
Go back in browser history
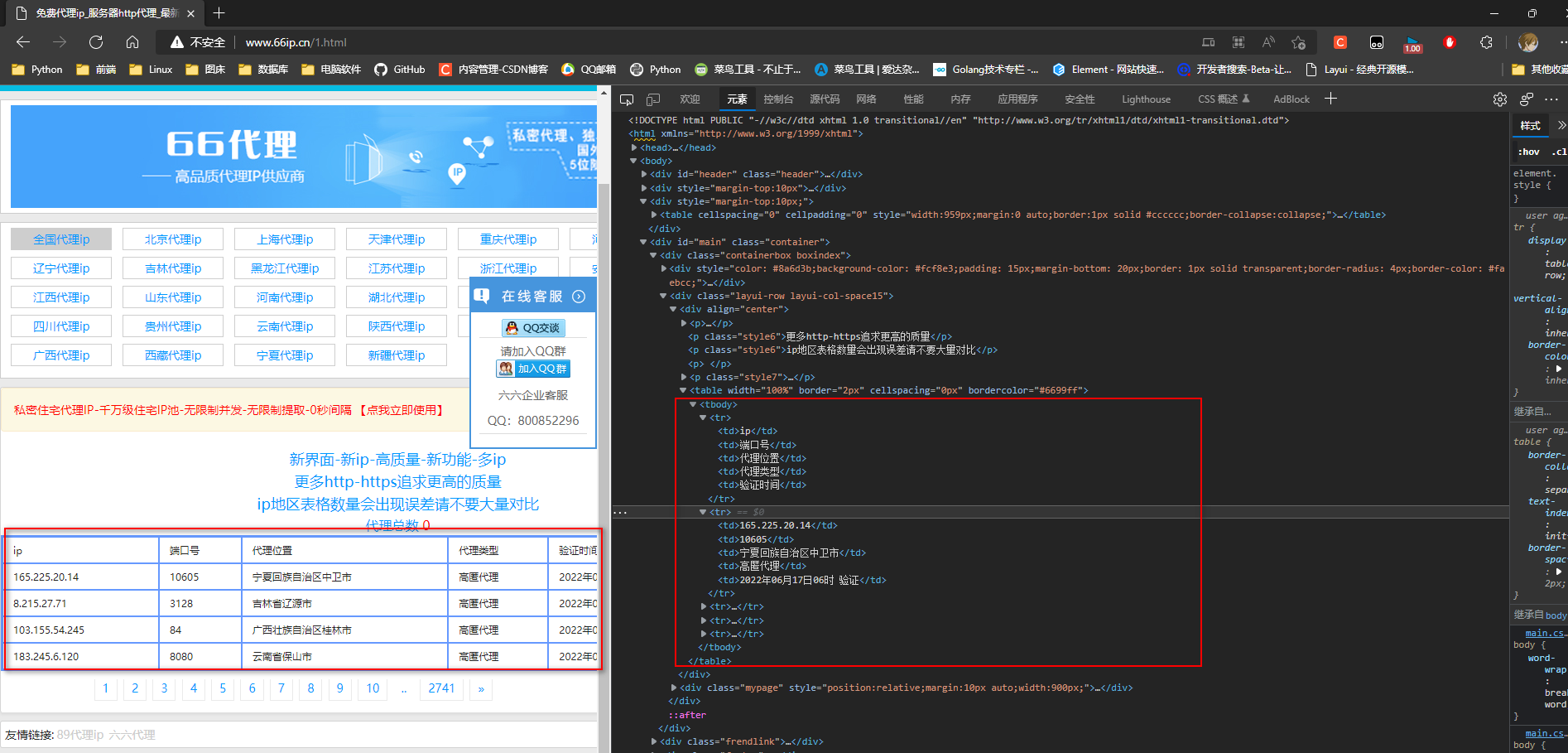click(x=23, y=42)
